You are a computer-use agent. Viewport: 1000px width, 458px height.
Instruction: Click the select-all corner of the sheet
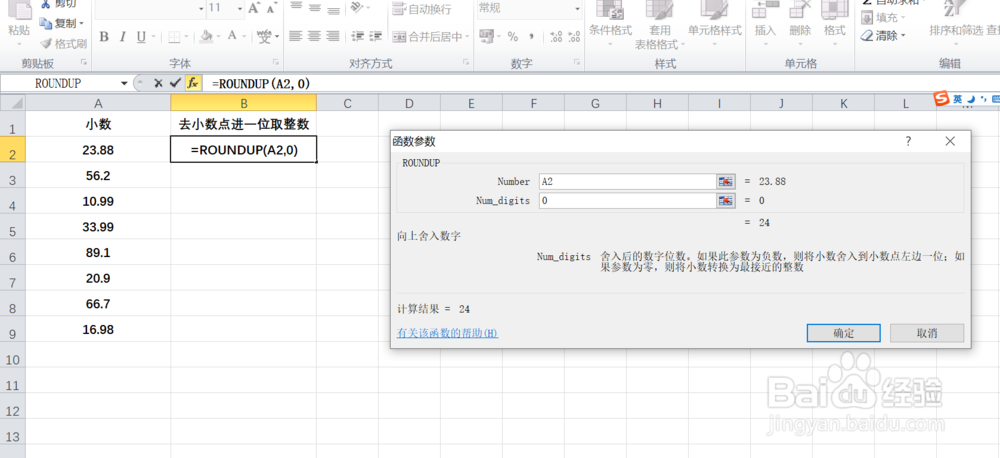tap(13, 103)
